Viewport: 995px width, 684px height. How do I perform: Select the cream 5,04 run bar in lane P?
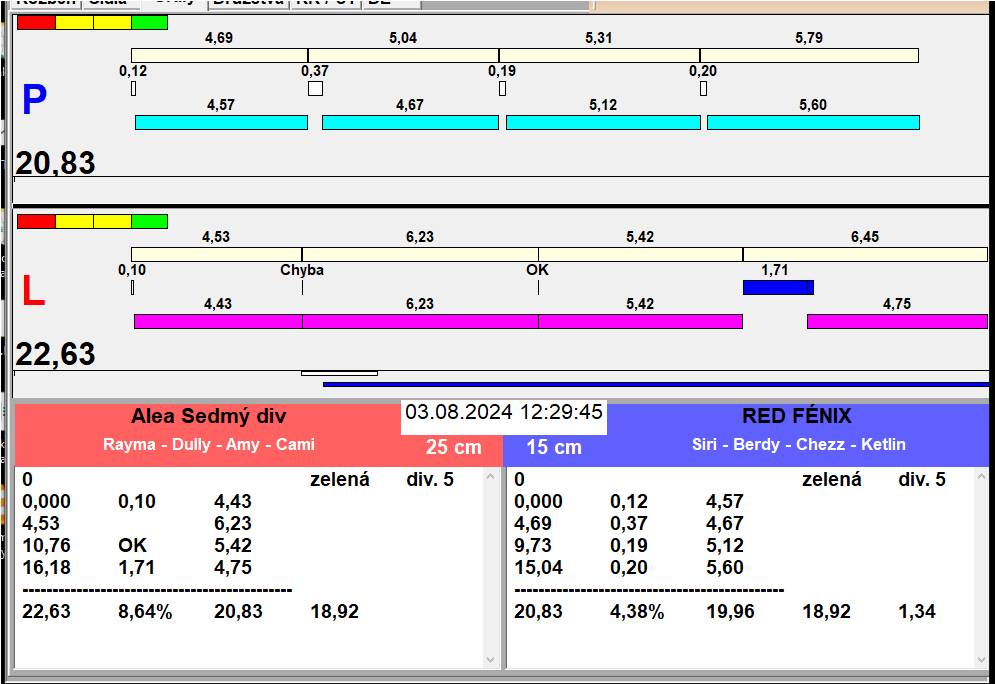(x=404, y=55)
